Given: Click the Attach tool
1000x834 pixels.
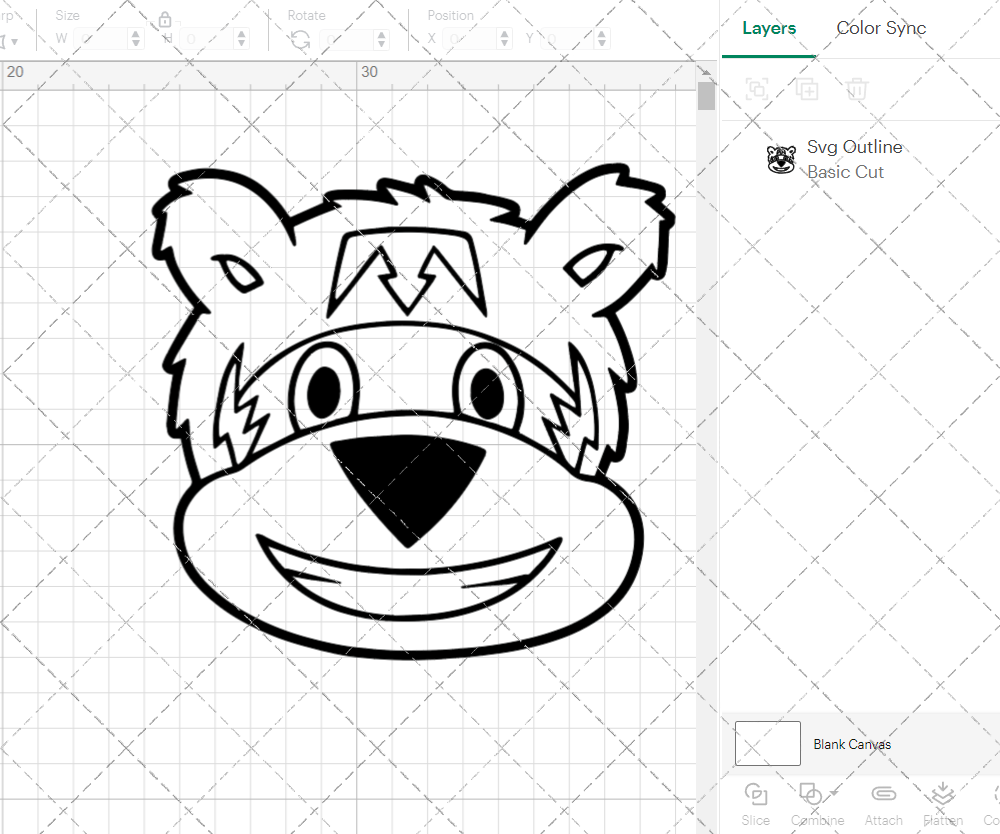Looking at the screenshot, I should (883, 795).
